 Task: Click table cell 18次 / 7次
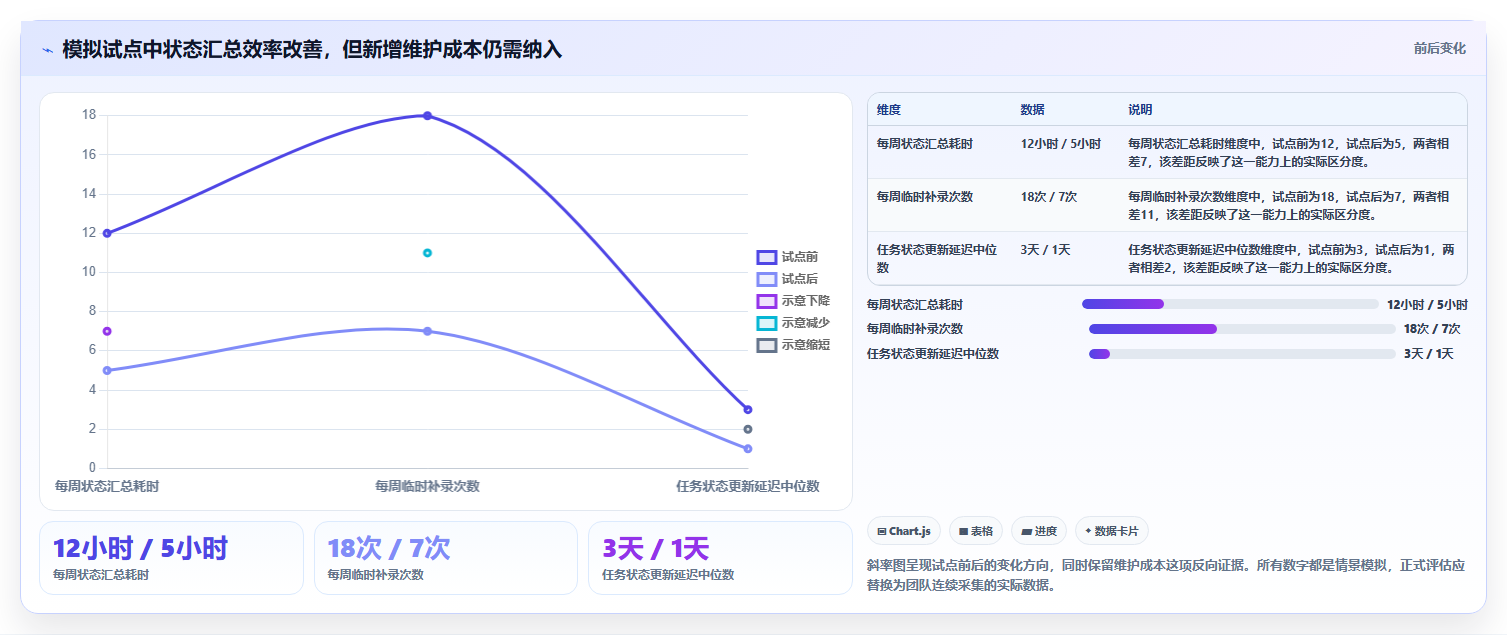1048,197
